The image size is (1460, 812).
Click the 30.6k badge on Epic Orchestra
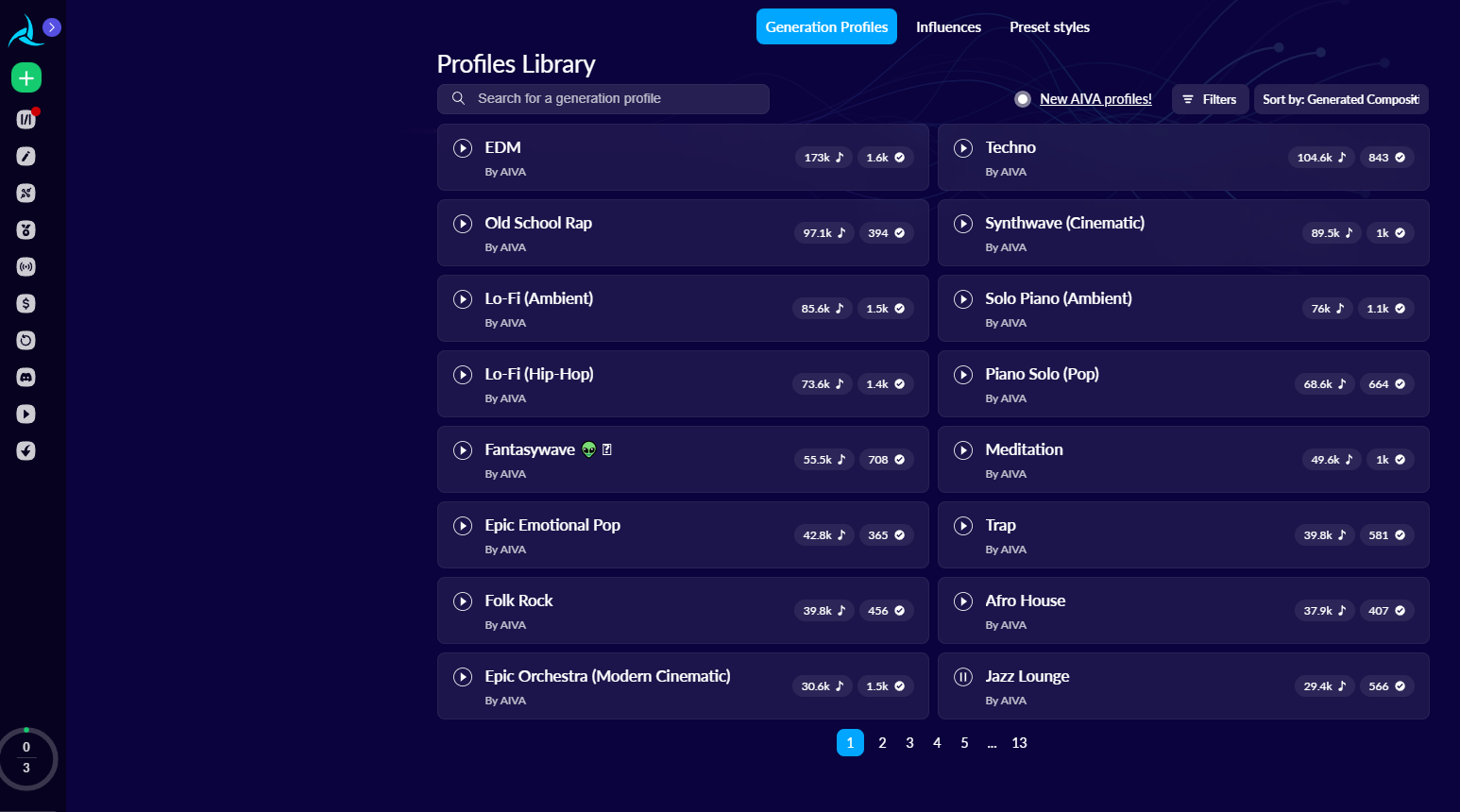point(823,686)
